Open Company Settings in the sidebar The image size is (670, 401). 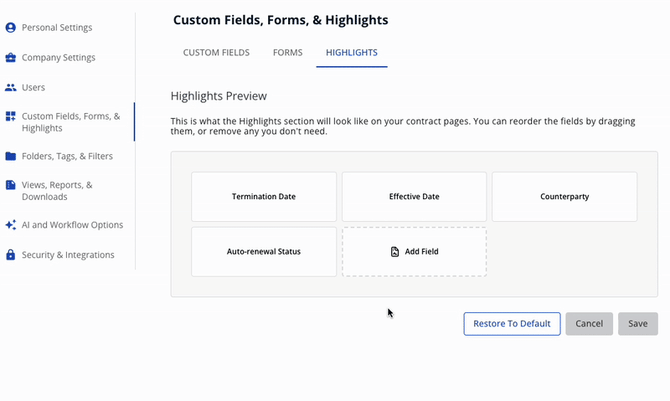pos(58,58)
